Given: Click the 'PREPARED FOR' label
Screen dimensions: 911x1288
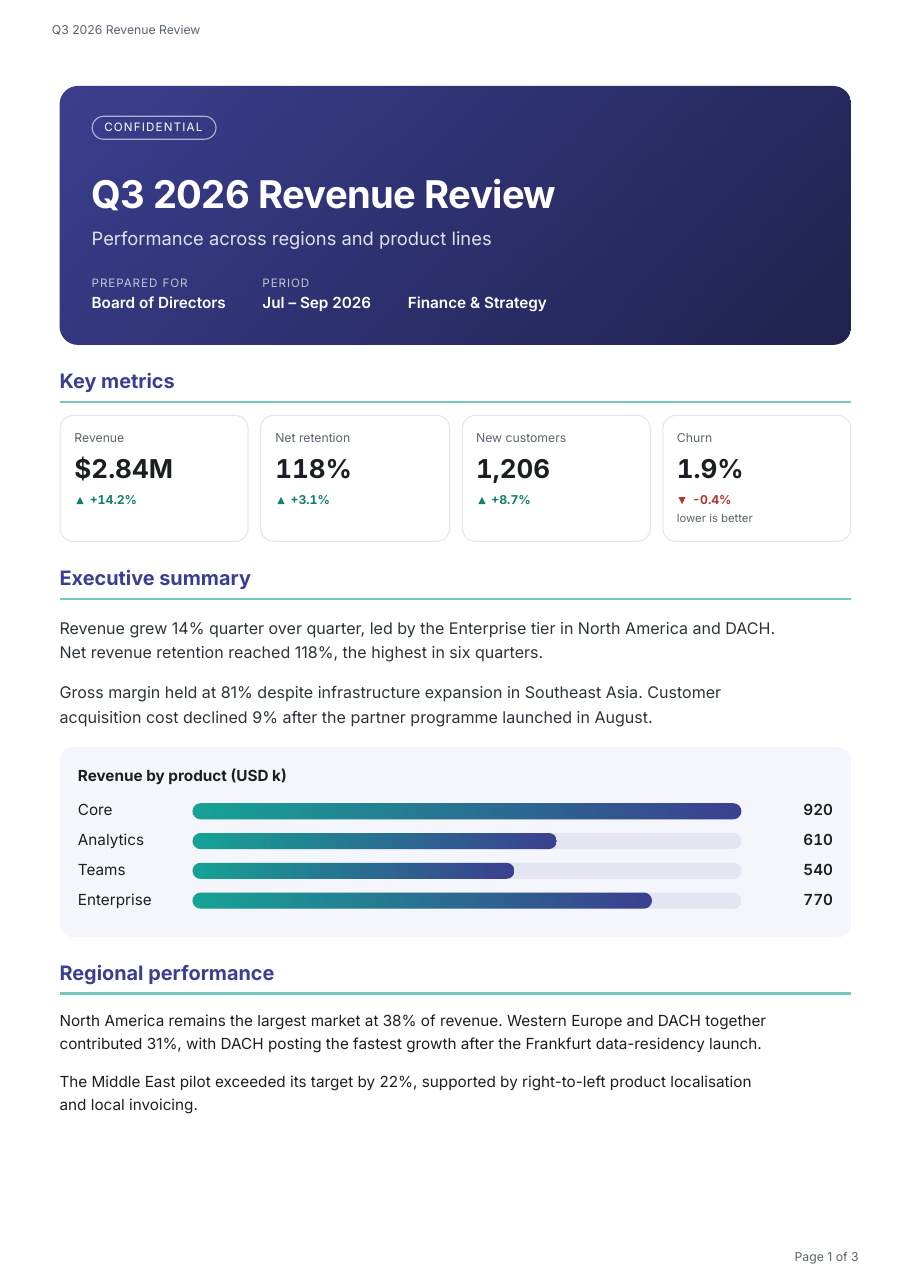Looking at the screenshot, I should 139,283.
